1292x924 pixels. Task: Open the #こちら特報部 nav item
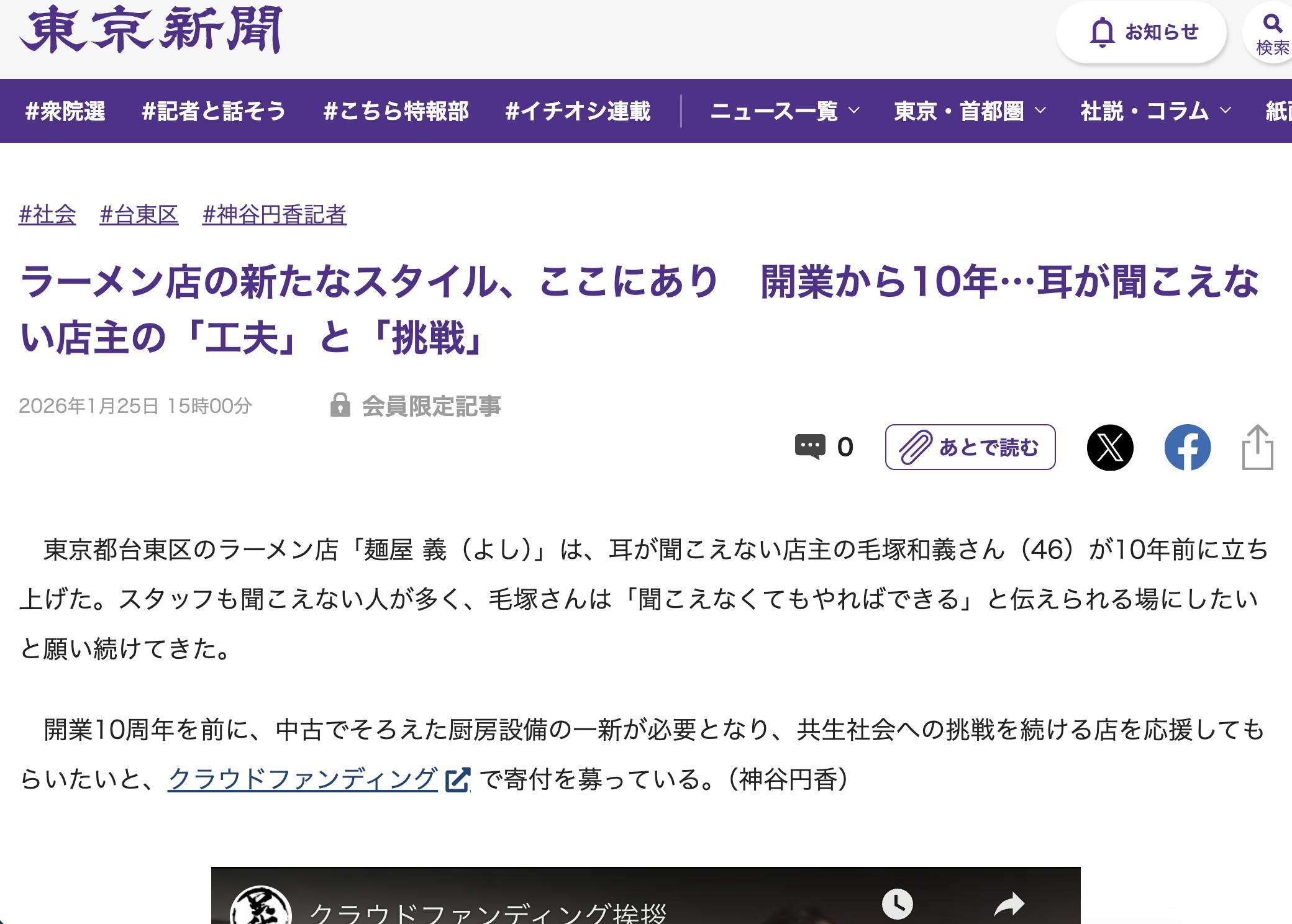396,111
